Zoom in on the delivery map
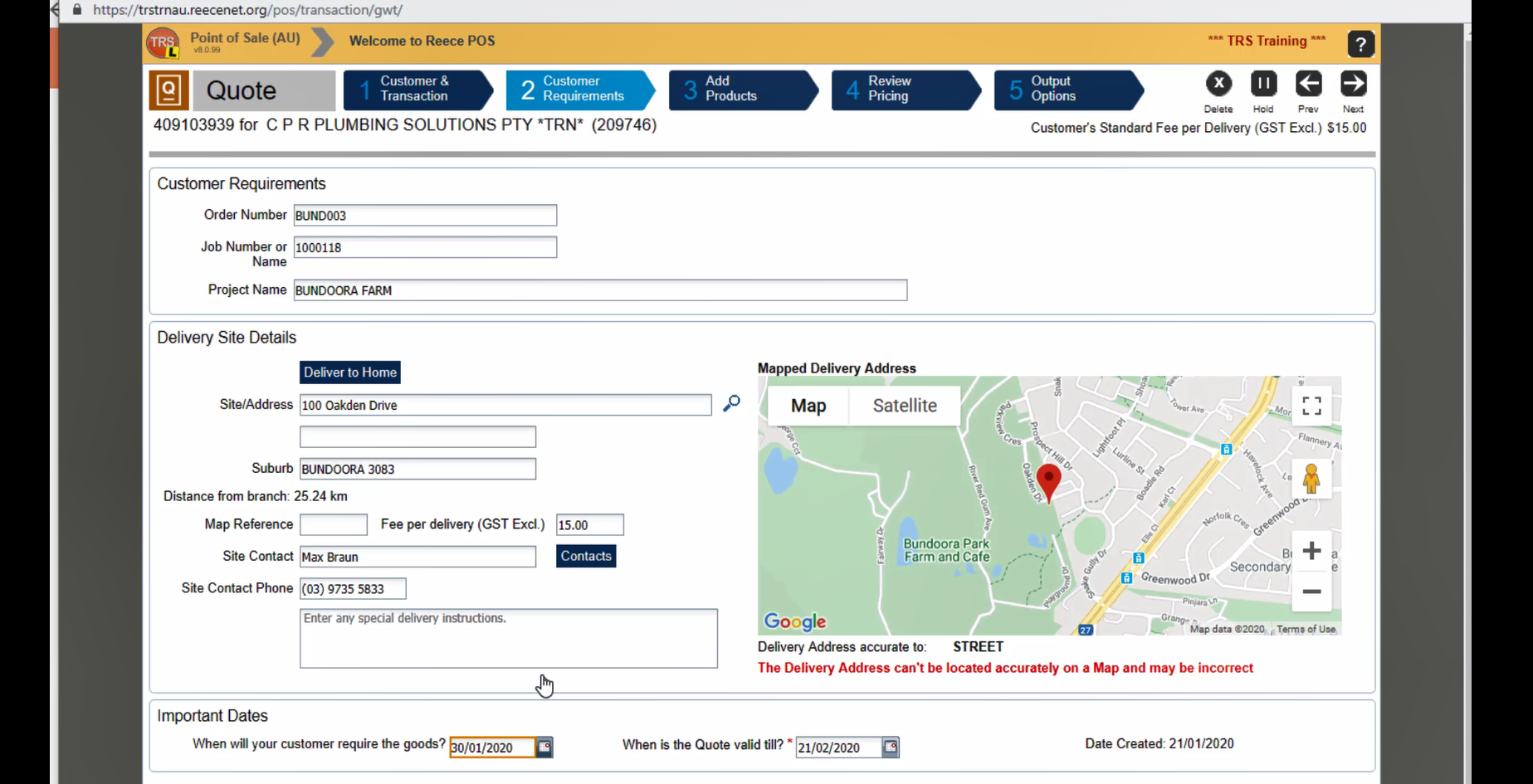 tap(1311, 551)
